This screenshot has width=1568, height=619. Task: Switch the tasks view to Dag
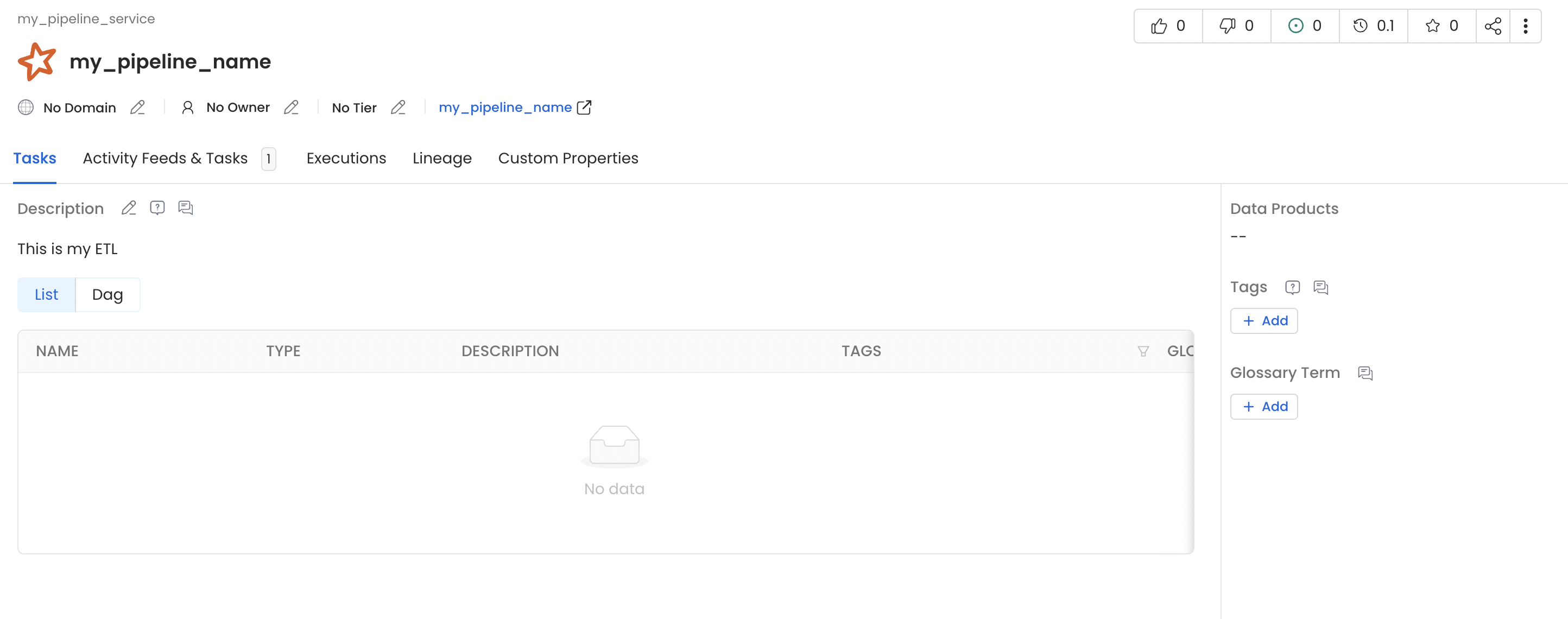[107, 294]
